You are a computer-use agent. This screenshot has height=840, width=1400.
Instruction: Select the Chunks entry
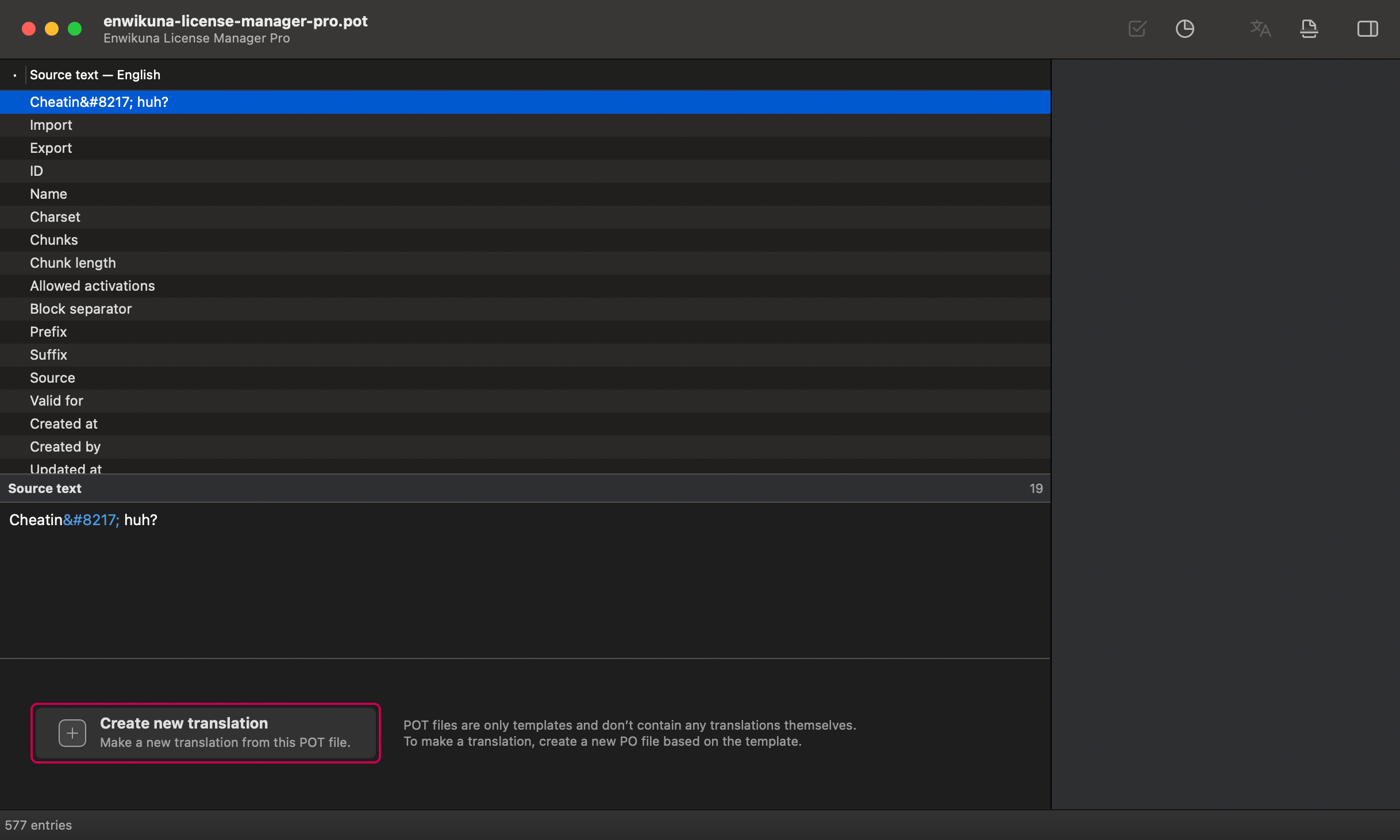click(x=525, y=240)
